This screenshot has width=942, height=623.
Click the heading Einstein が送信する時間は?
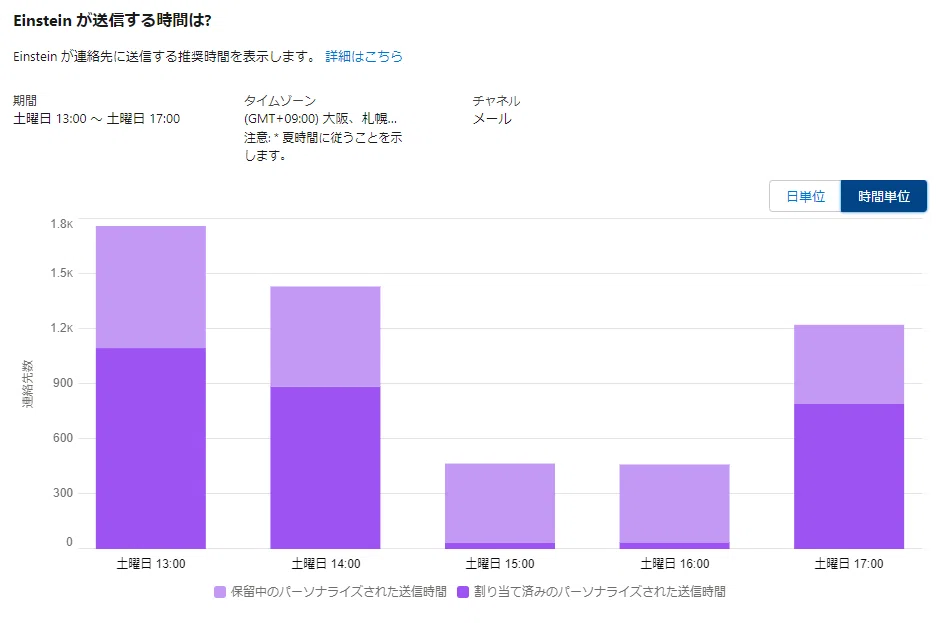pyautogui.click(x=112, y=20)
